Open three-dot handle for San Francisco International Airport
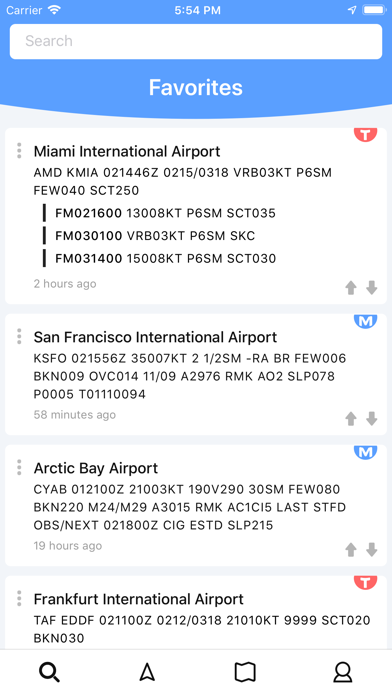The image size is (392, 696). (19, 336)
